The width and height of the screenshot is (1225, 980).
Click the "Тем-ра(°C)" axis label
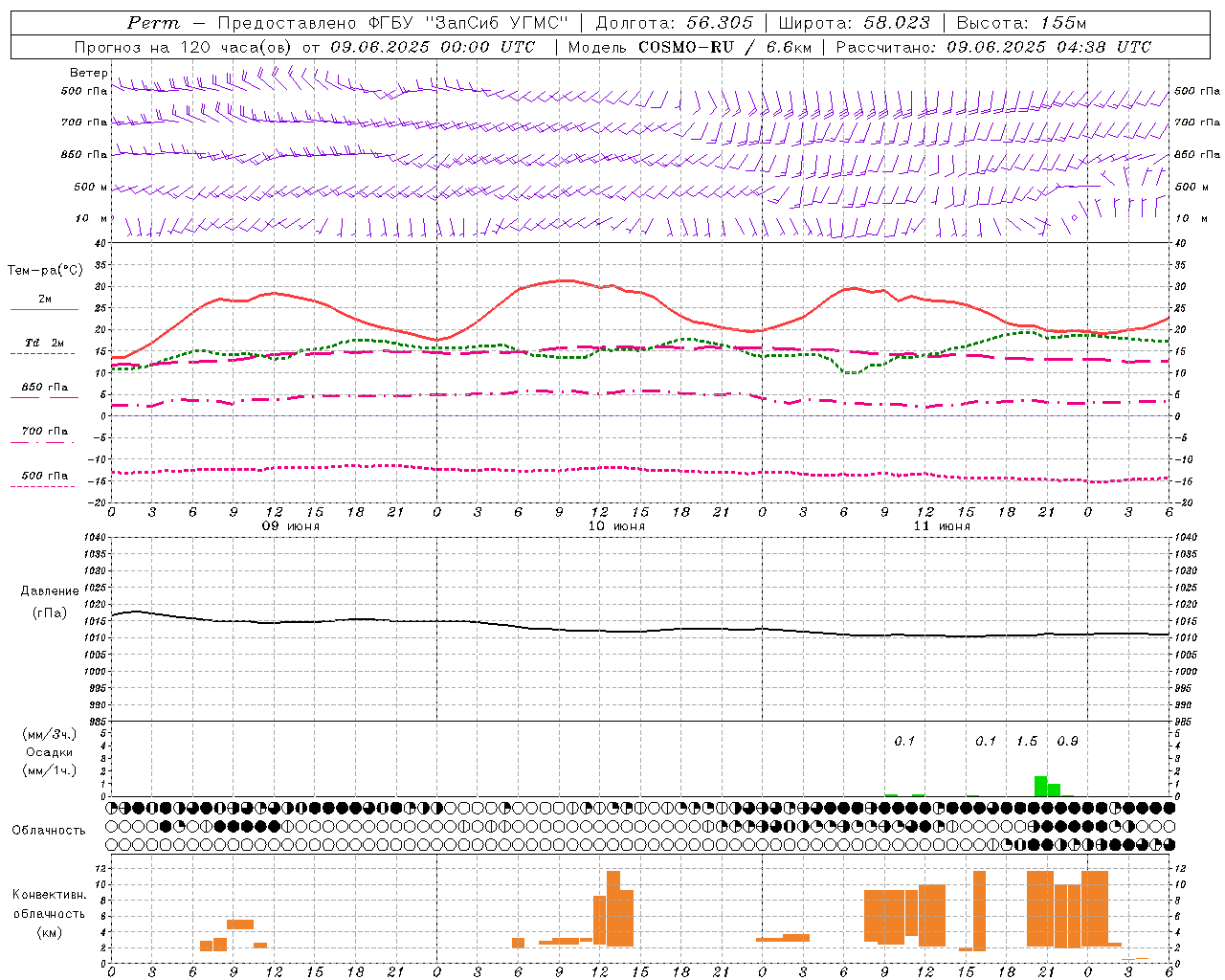pyautogui.click(x=45, y=271)
